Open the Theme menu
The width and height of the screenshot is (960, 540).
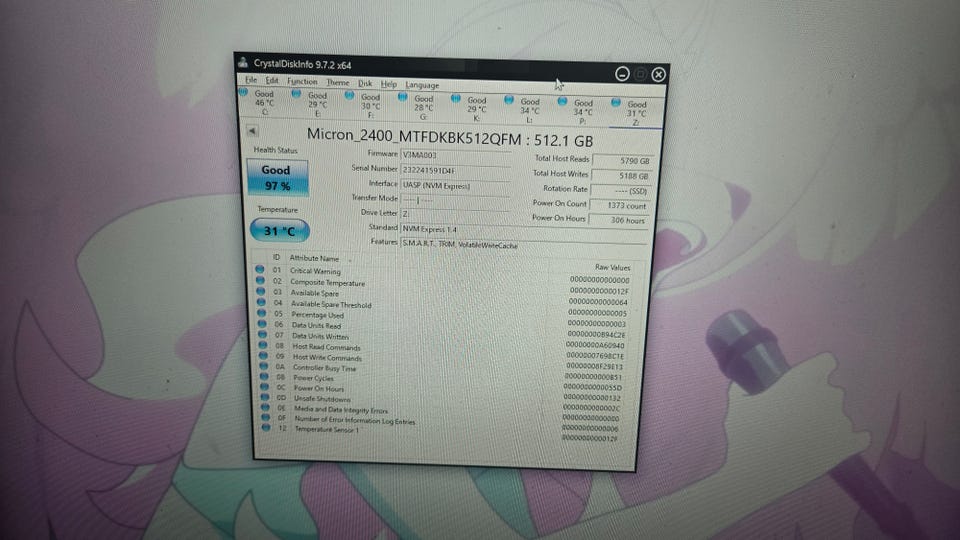(x=337, y=82)
